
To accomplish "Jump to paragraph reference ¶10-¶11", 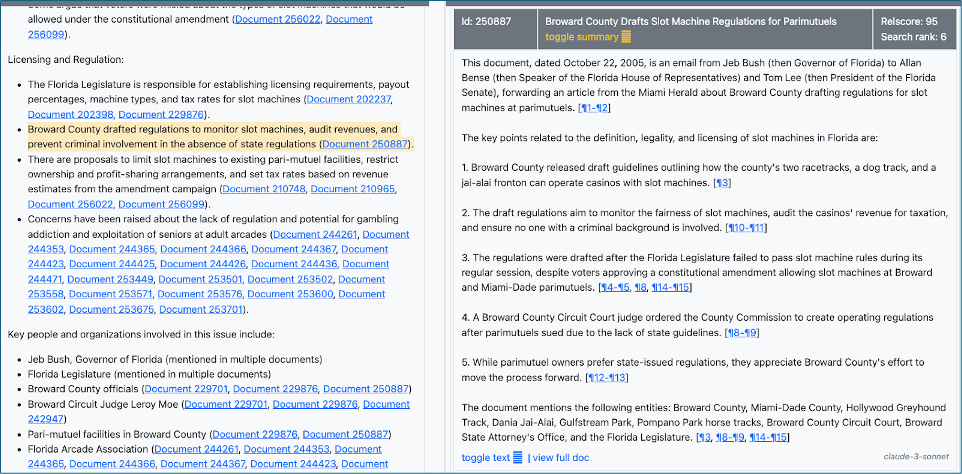I will (x=744, y=228).
